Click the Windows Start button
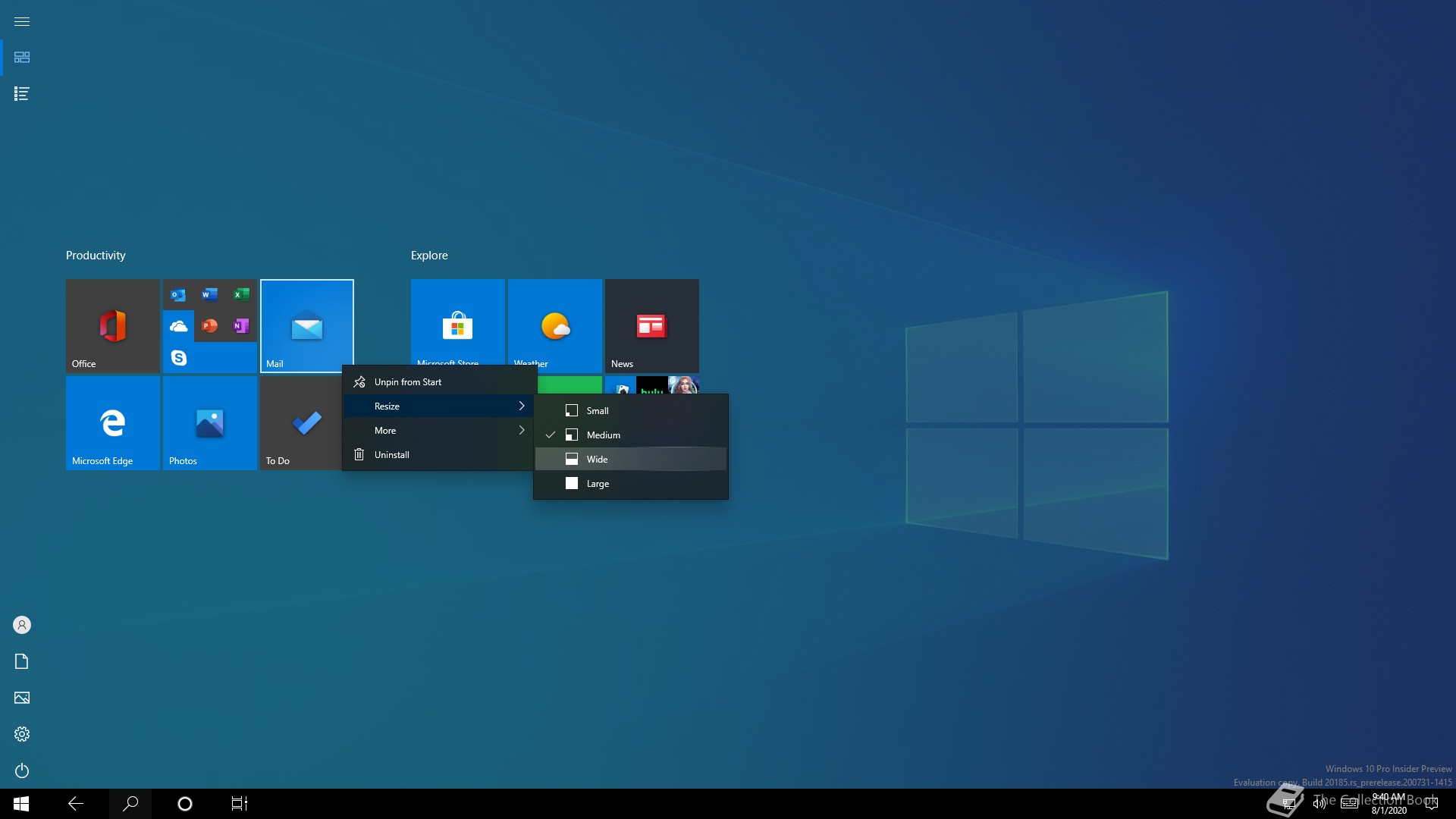Screen dimensions: 1456x819 21,804
